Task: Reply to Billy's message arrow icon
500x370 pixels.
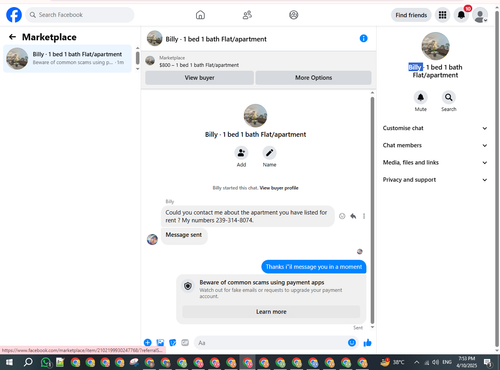Action: [x=353, y=216]
